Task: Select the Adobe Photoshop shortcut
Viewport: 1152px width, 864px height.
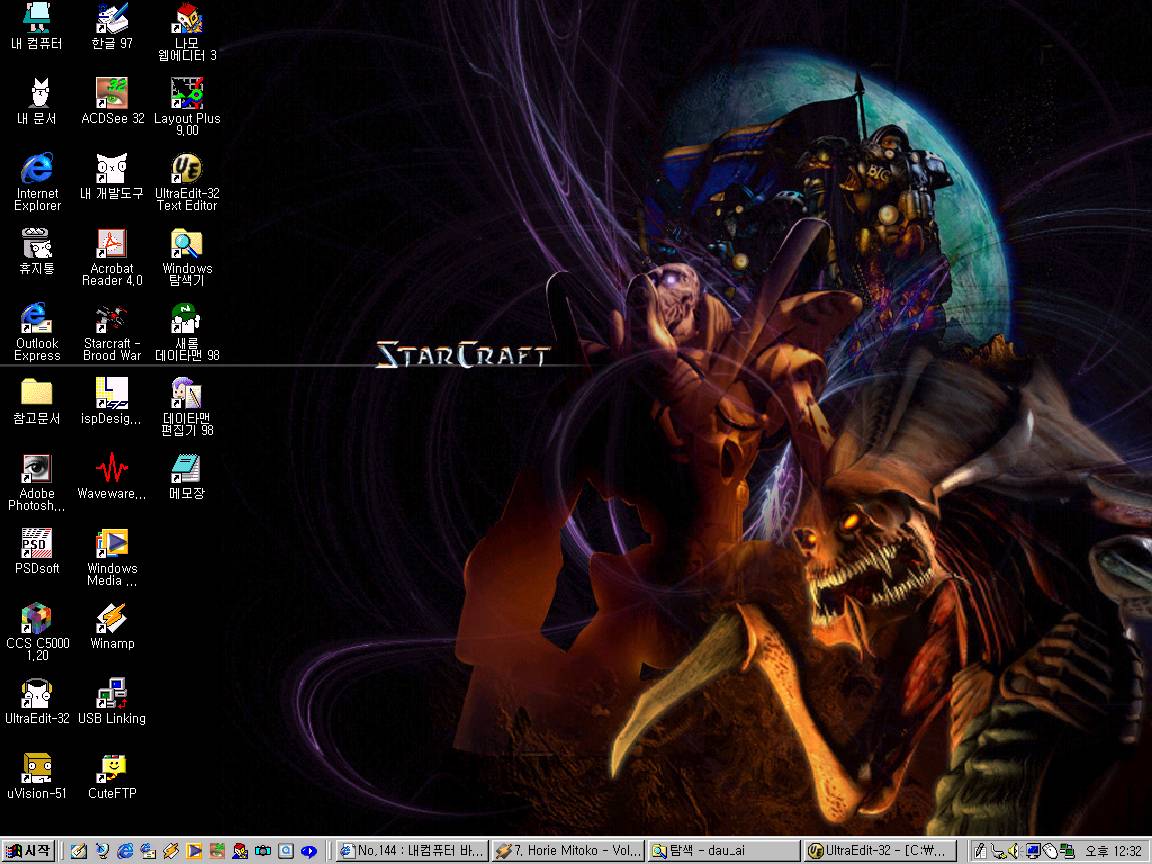Action: [x=37, y=481]
